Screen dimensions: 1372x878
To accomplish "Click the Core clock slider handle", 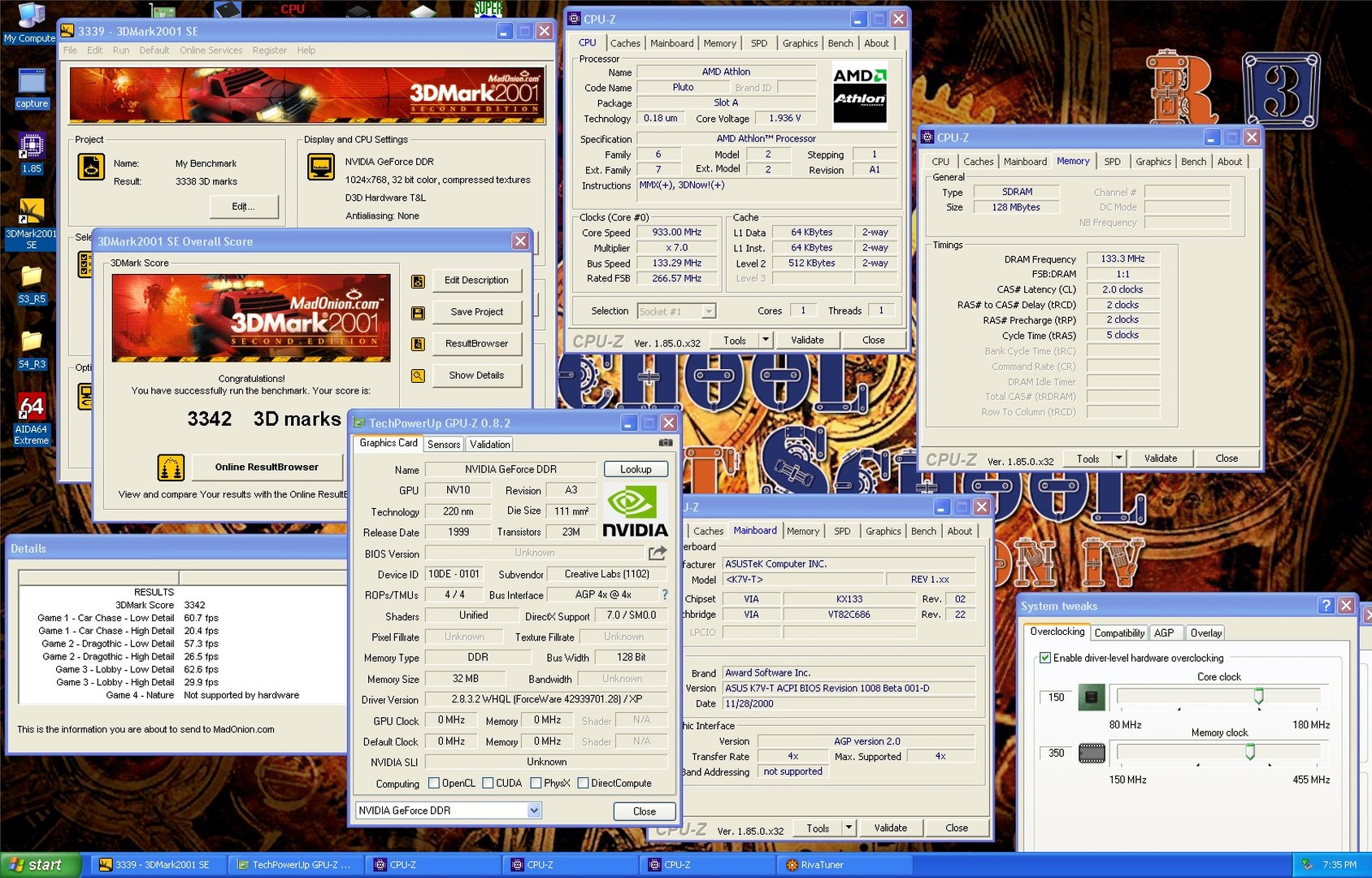I will [x=1258, y=696].
